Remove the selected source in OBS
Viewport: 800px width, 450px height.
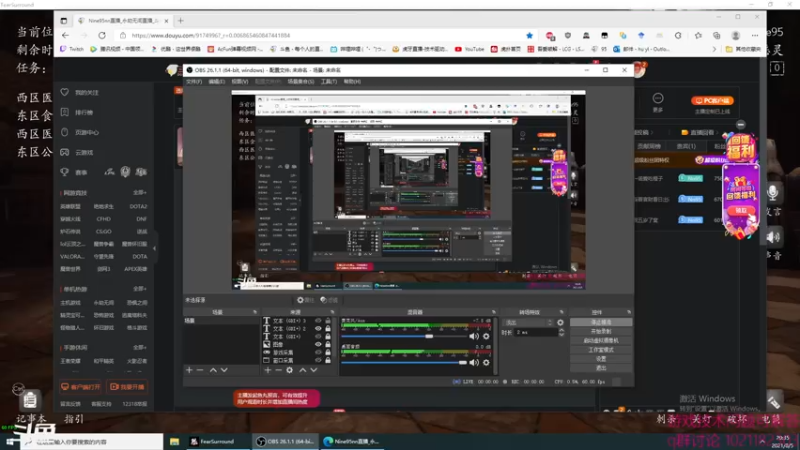[279, 370]
